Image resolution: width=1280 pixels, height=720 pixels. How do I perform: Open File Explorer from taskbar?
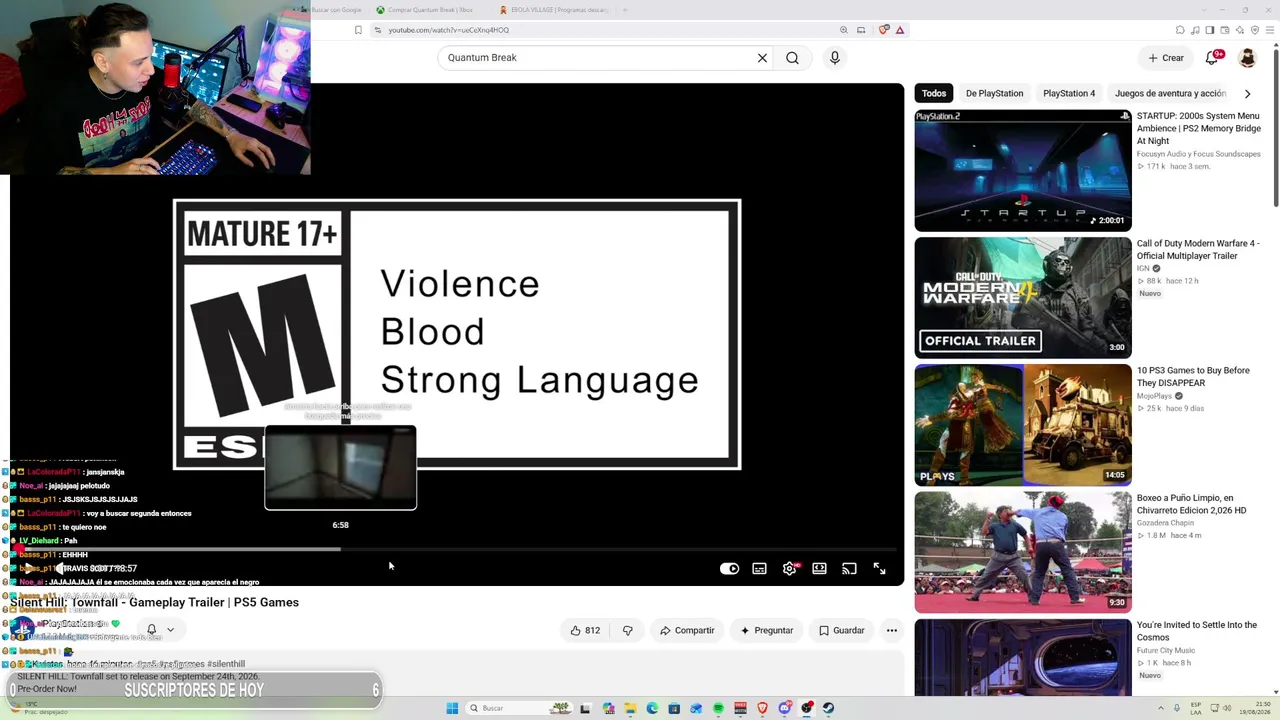pyautogui.click(x=630, y=708)
